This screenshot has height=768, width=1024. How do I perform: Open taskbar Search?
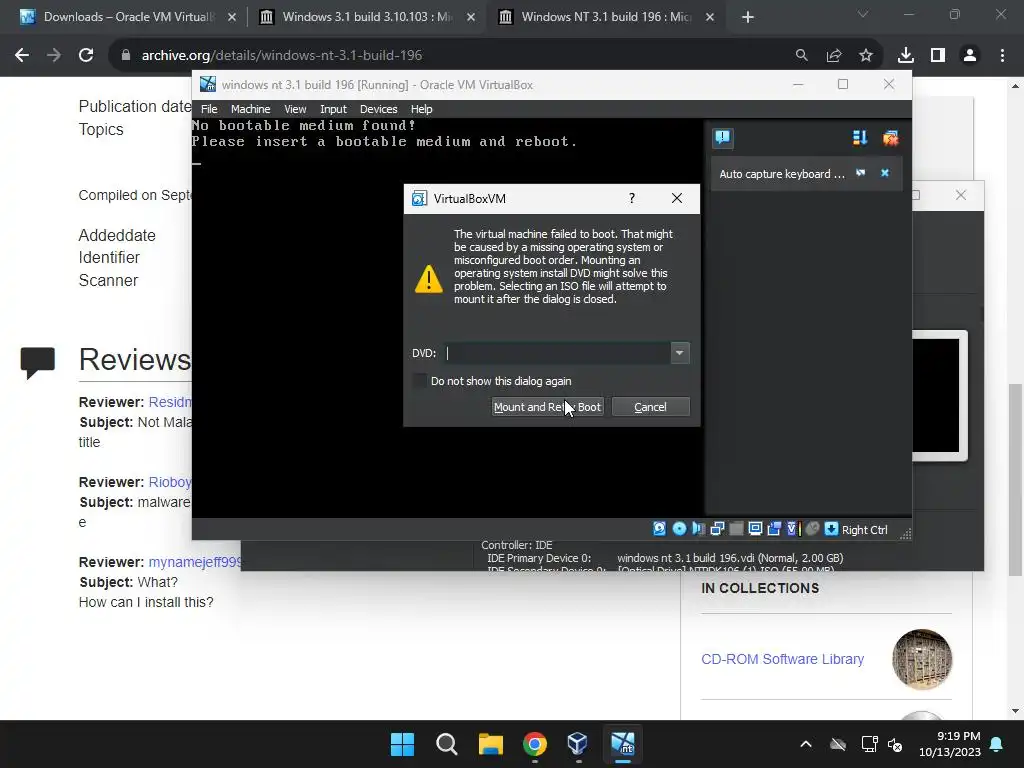(x=447, y=744)
